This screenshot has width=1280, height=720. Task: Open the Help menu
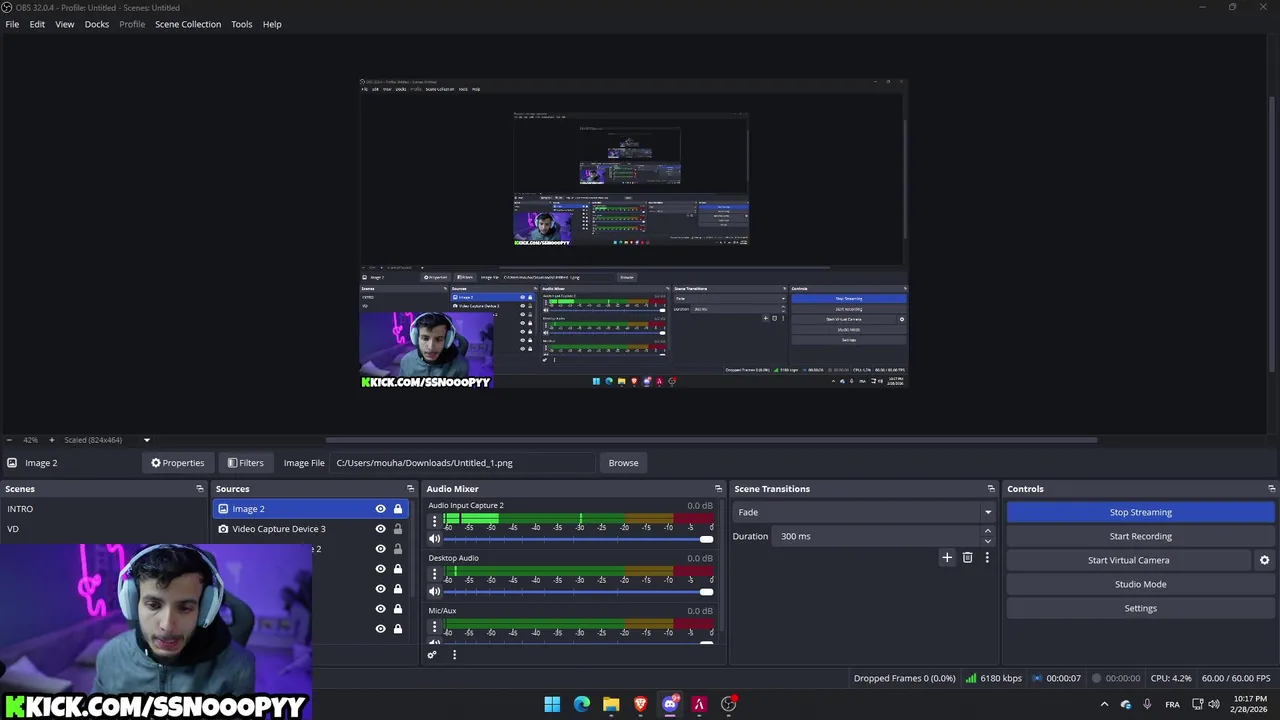click(272, 24)
